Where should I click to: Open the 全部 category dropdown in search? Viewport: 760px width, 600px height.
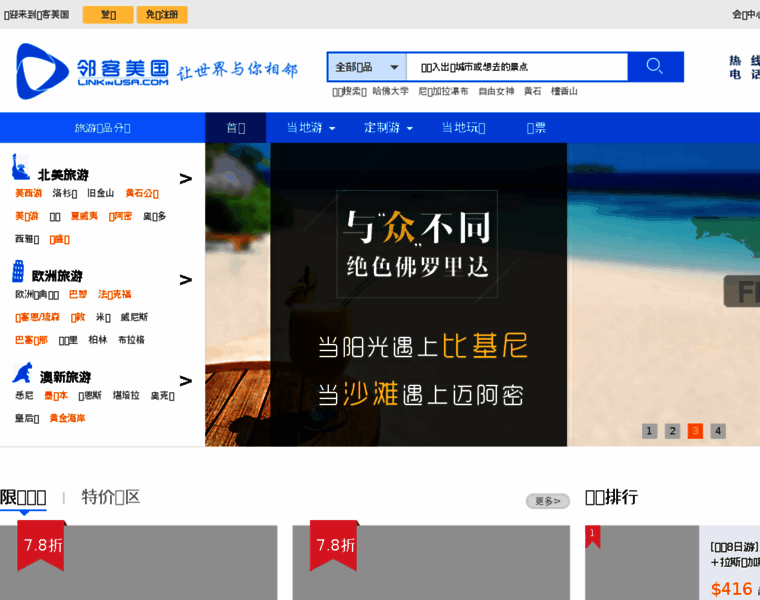pos(367,67)
